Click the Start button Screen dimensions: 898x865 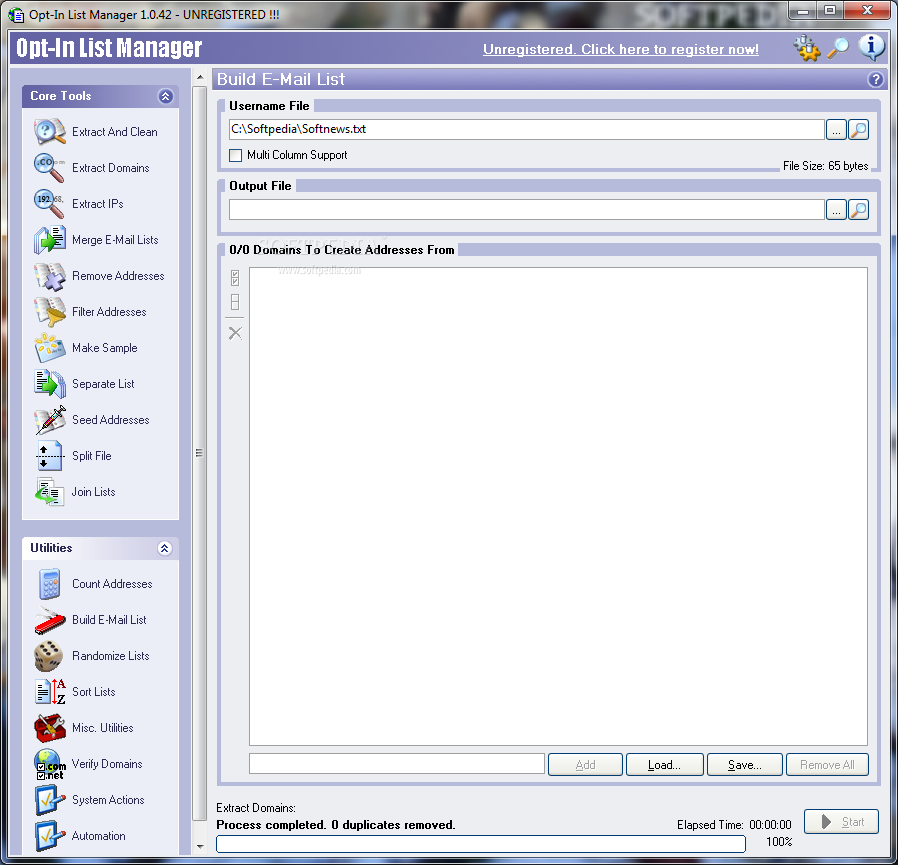click(x=841, y=821)
